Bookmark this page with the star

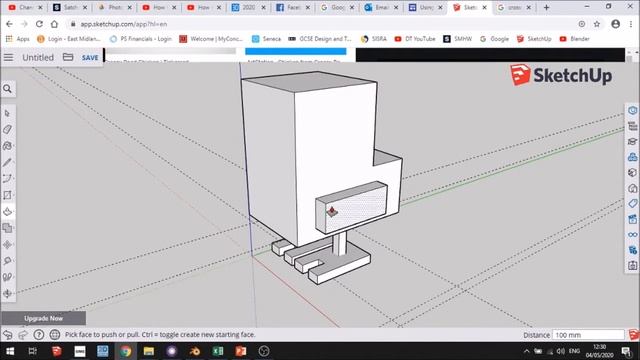597,24
